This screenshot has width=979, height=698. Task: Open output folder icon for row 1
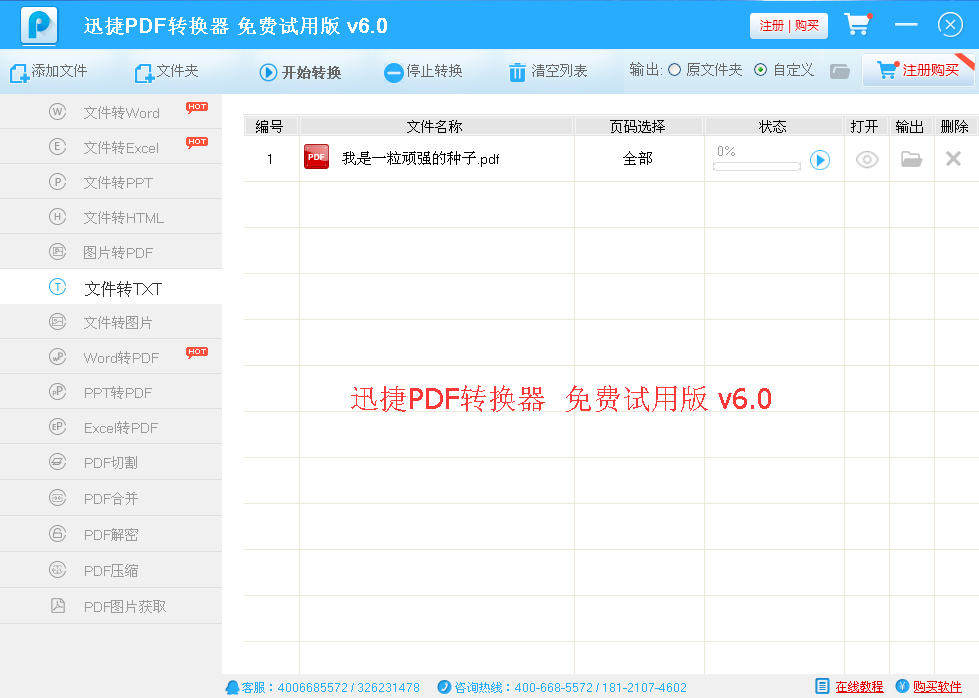(912, 159)
